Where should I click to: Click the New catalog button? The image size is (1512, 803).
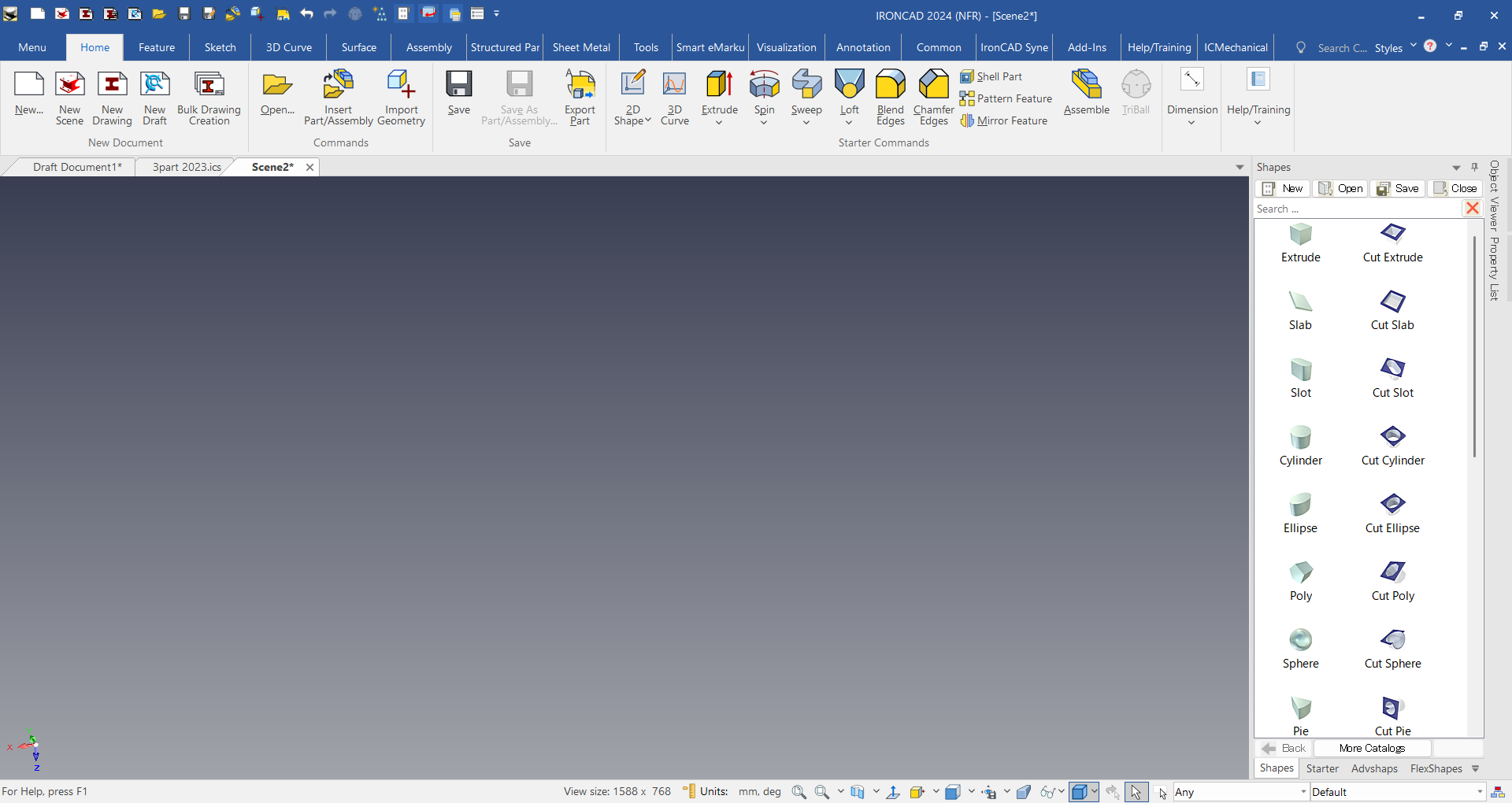point(1284,188)
